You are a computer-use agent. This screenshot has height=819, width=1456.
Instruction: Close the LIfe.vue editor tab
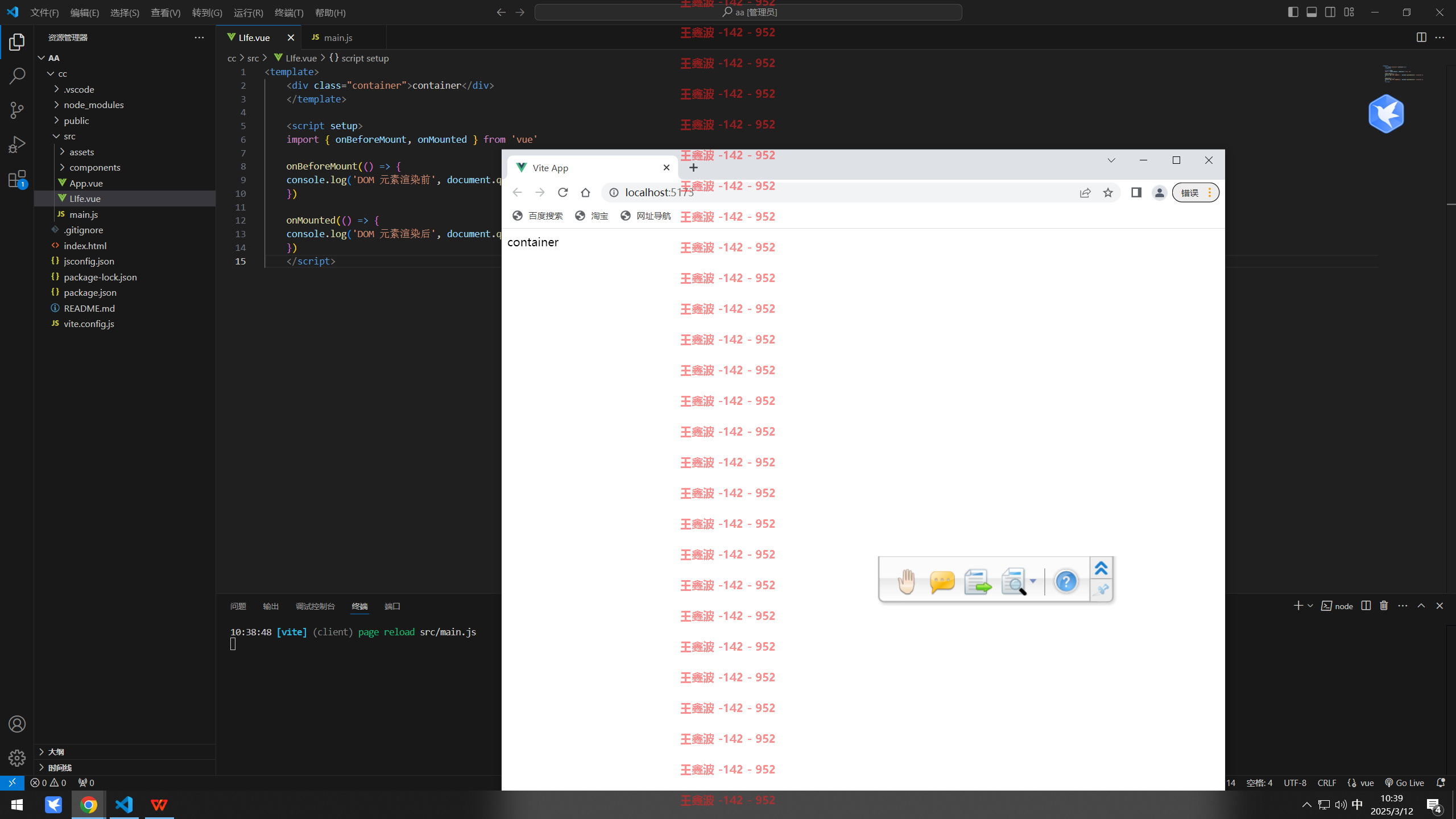291,38
